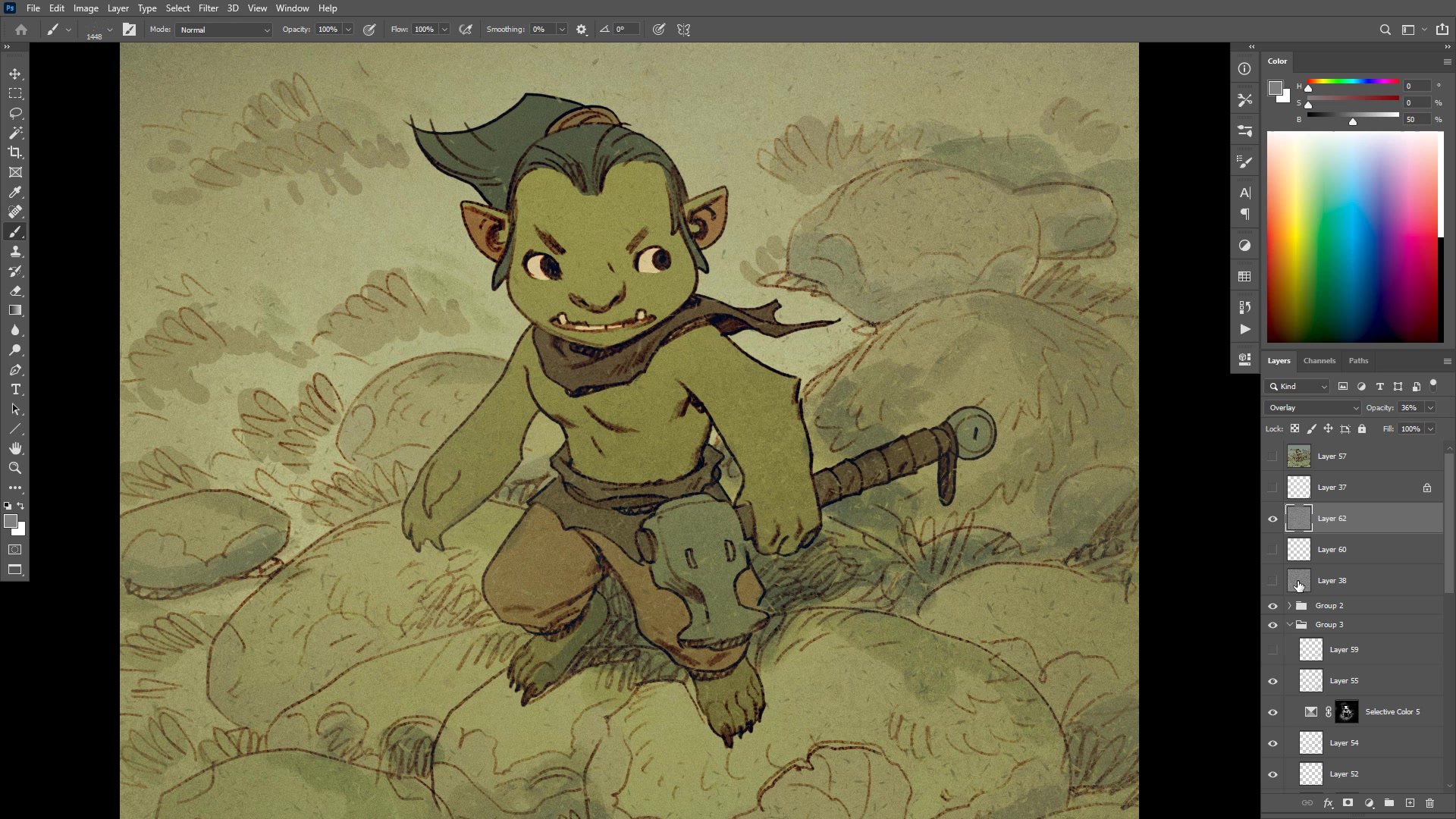Show Layer 57 by toggling visibility
The height and width of the screenshot is (819, 1456).
pos(1272,457)
